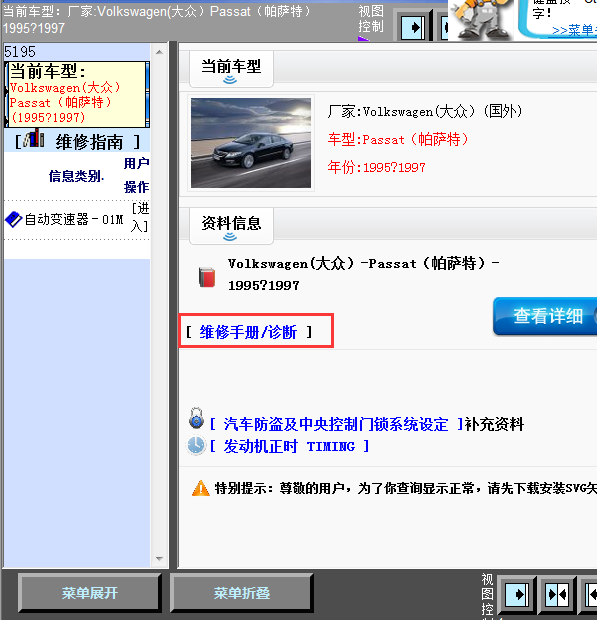Click the 维修指南 header
This screenshot has width=597, height=620.
click(x=77, y=141)
